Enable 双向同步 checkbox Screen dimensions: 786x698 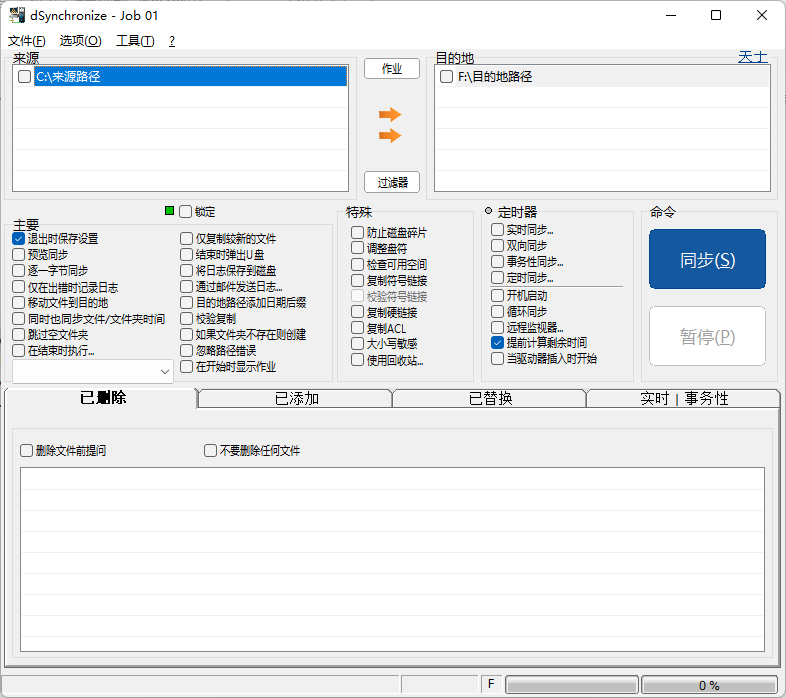click(x=497, y=246)
